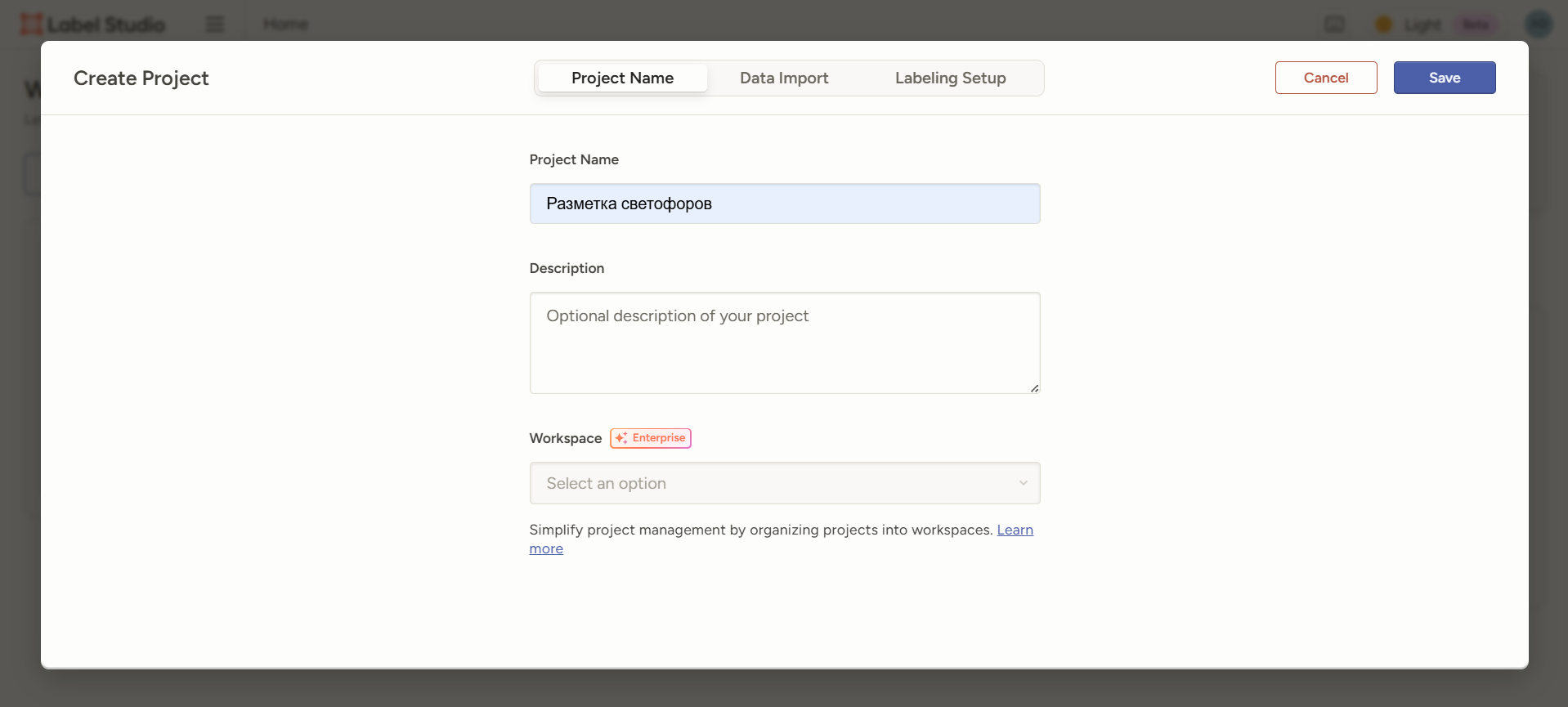Click the sparkle icon in Enterprise badge
The width and height of the screenshot is (1568, 707).
point(621,438)
